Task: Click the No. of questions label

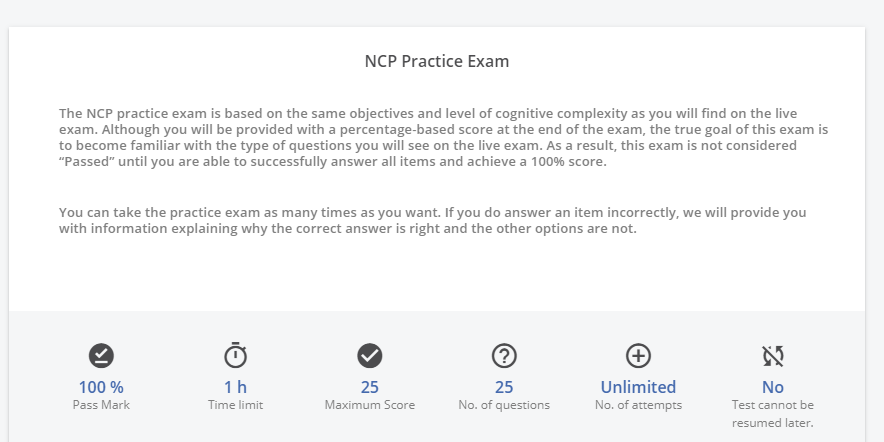Action: (504, 405)
